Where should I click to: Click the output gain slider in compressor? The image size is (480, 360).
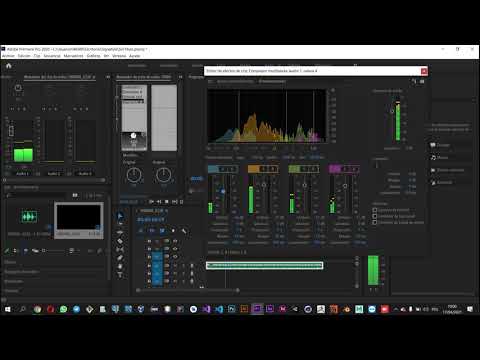(392, 111)
